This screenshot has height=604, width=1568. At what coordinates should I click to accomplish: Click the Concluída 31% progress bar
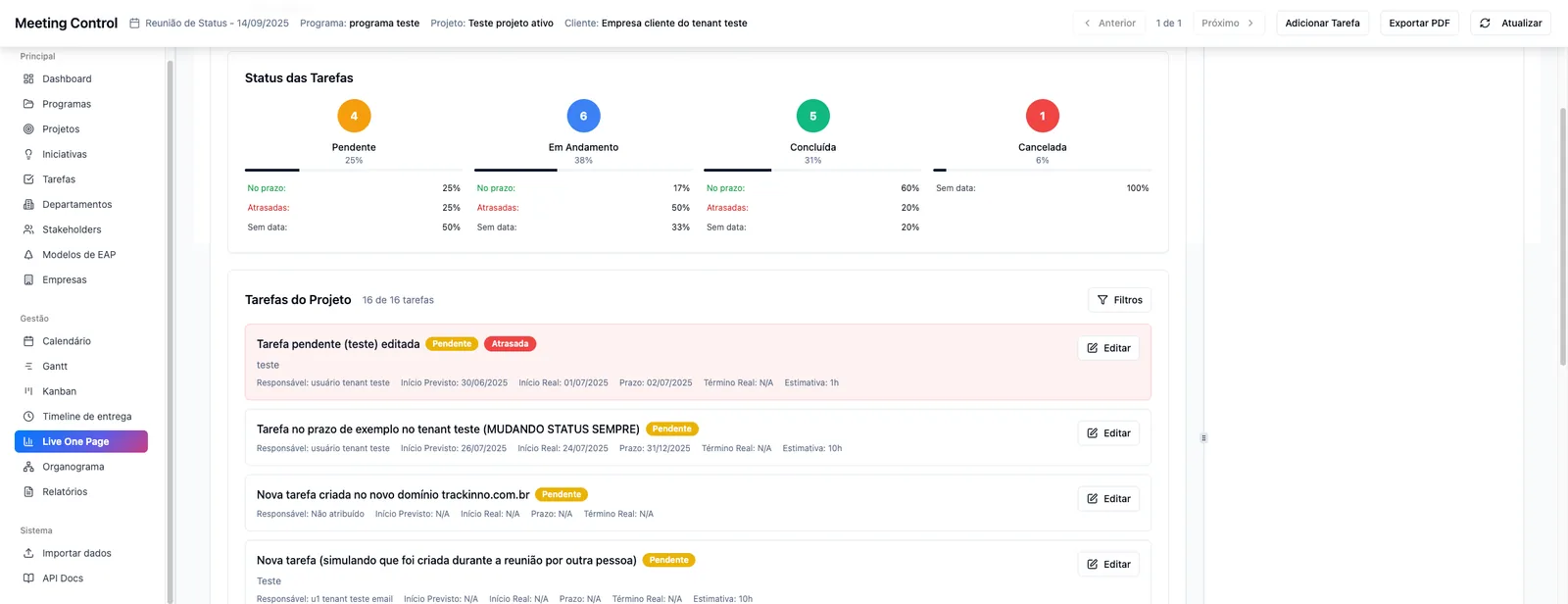coord(812,171)
